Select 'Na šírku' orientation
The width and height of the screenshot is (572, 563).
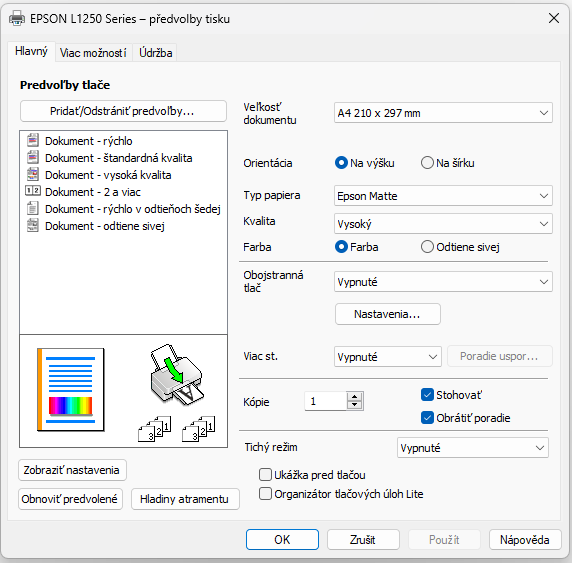click(448, 163)
